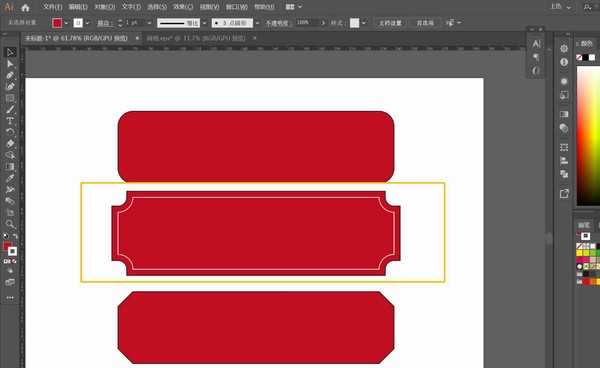
Task: Open the 文件(F) menu
Action: point(52,7)
